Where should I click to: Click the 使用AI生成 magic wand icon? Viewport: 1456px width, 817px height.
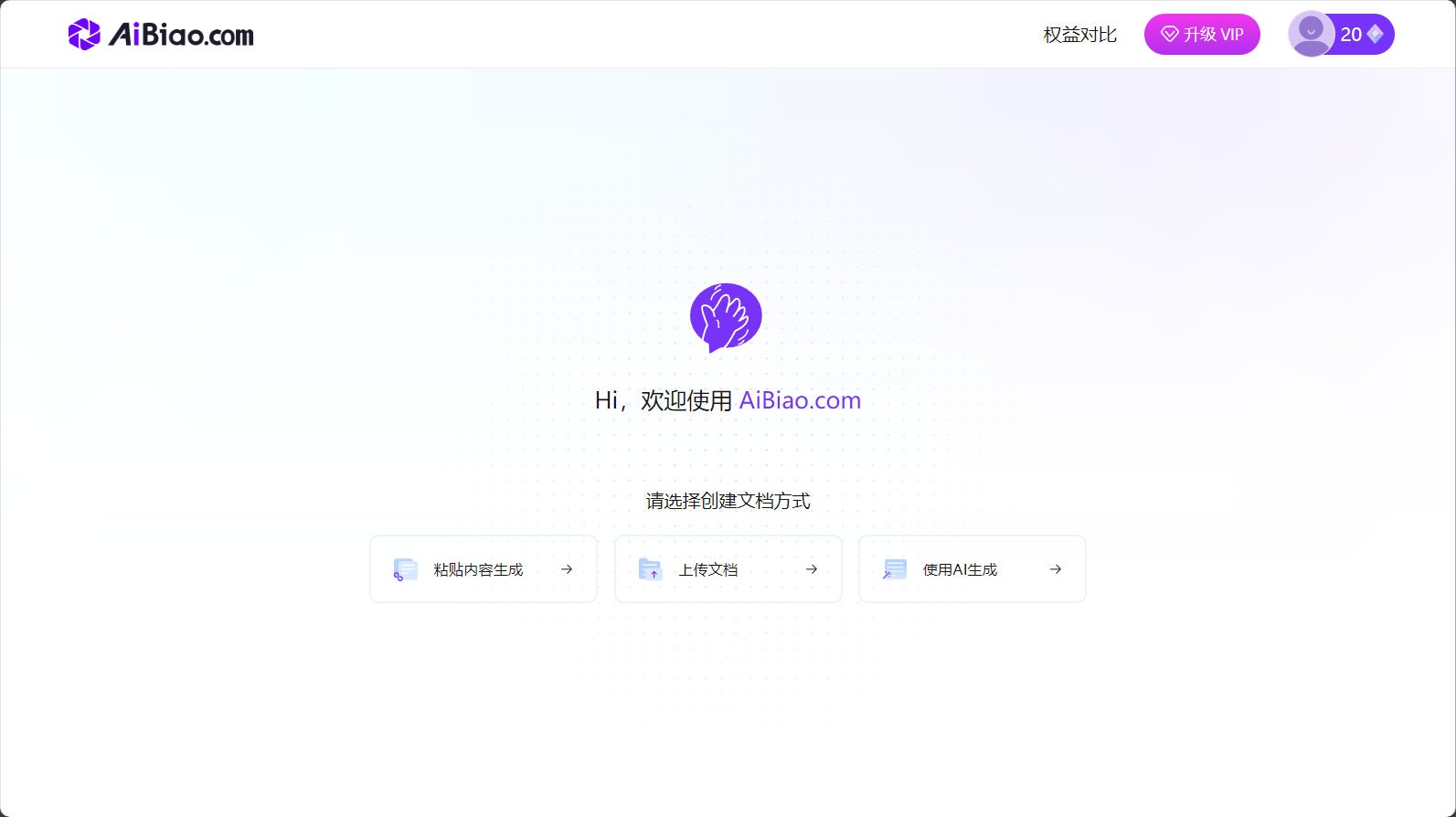click(x=894, y=569)
